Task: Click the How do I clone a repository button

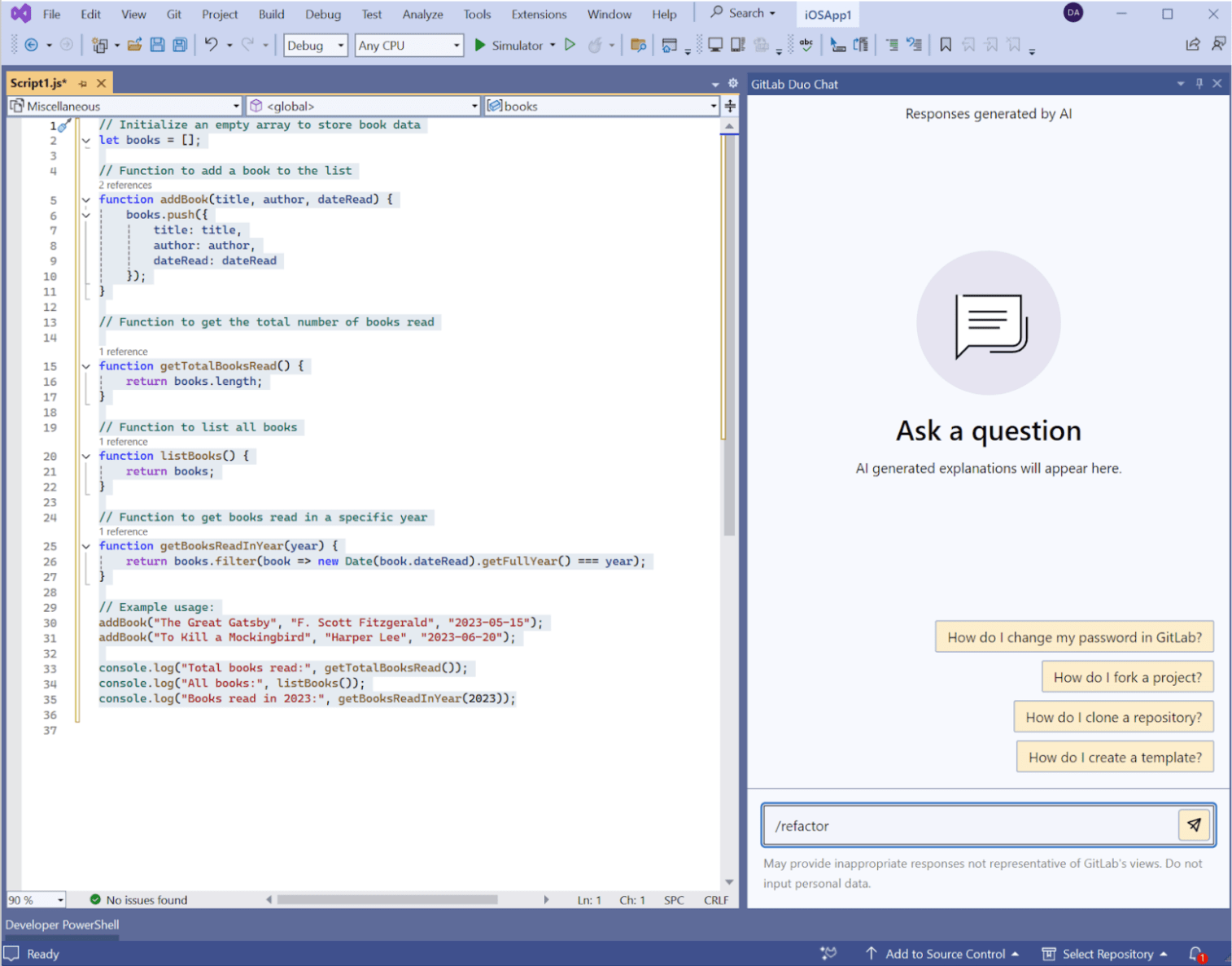Action: point(1113,716)
